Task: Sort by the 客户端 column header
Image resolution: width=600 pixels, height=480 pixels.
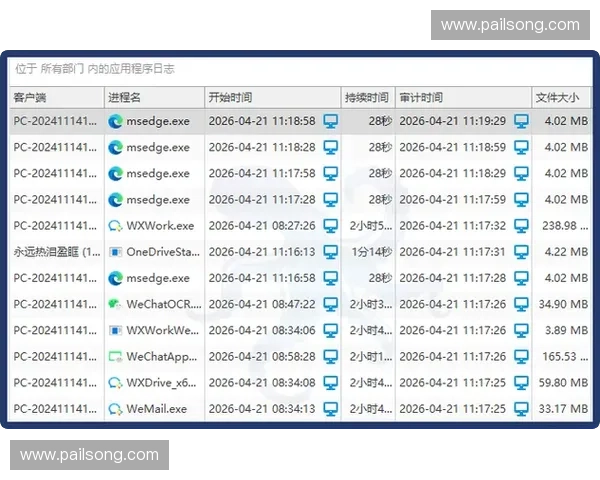Action: click(x=56, y=97)
